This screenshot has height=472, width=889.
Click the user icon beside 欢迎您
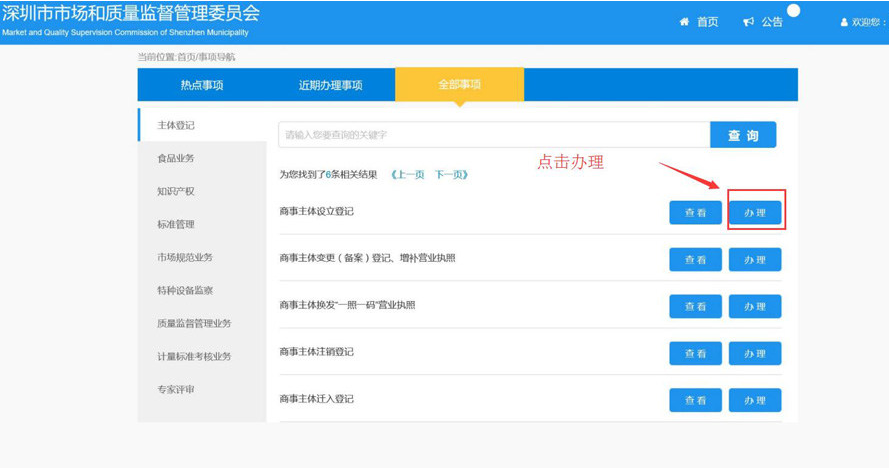point(844,22)
